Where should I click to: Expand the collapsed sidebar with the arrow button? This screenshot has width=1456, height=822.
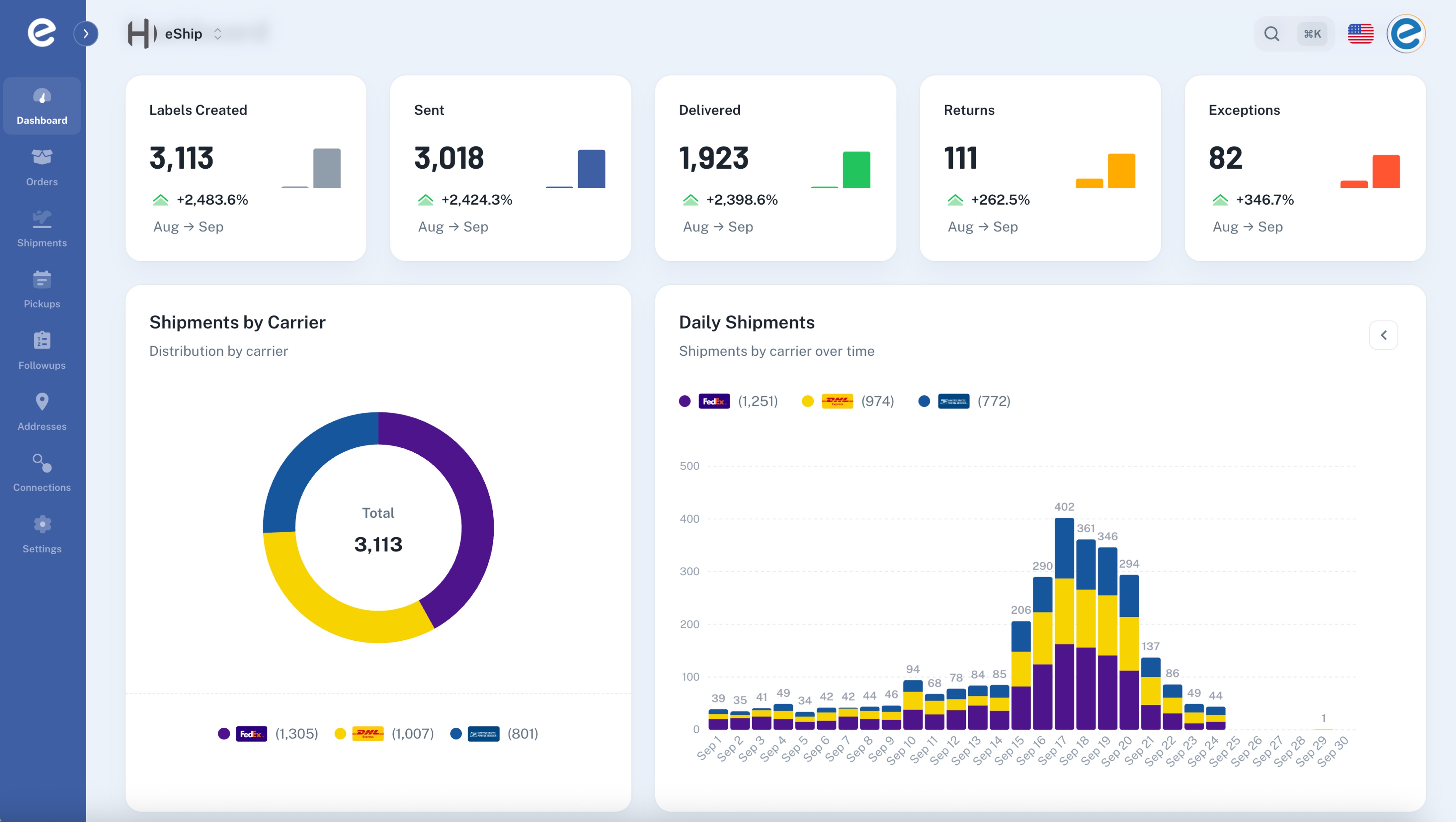pyautogui.click(x=87, y=34)
